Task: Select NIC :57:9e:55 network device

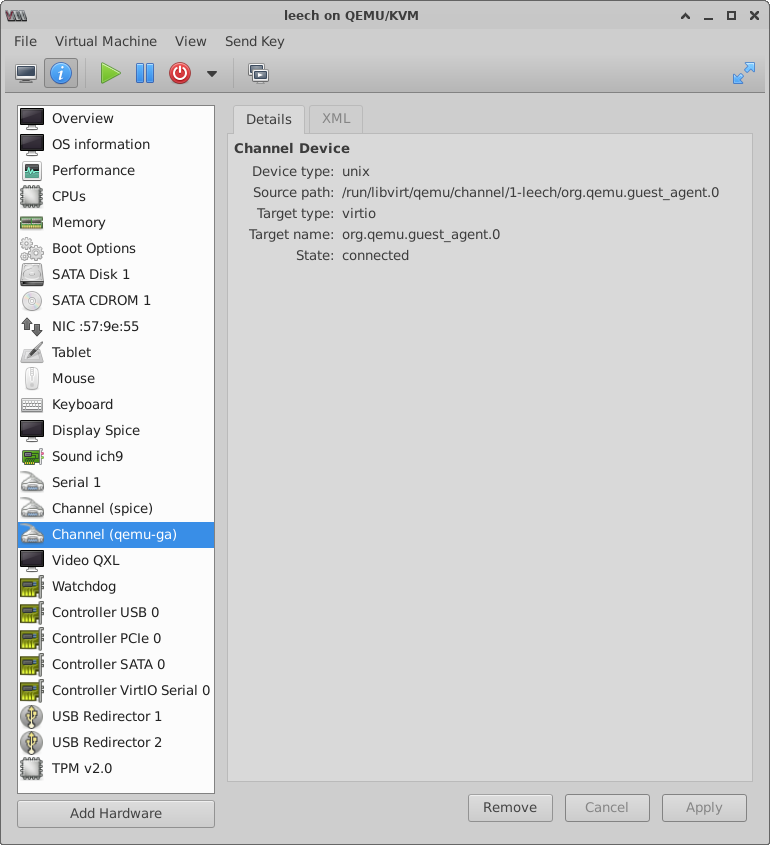Action: click(x=95, y=326)
